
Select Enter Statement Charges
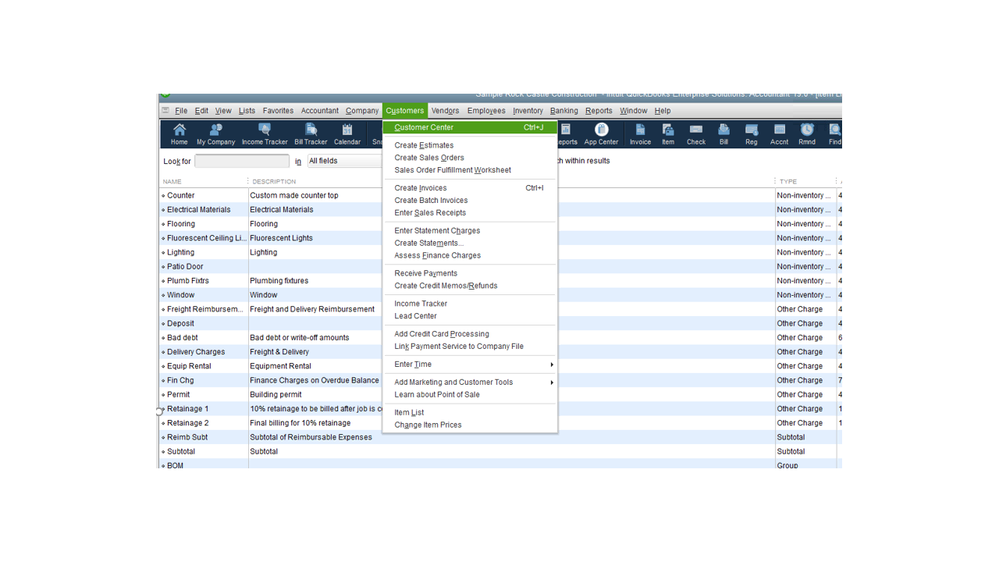(470, 231)
